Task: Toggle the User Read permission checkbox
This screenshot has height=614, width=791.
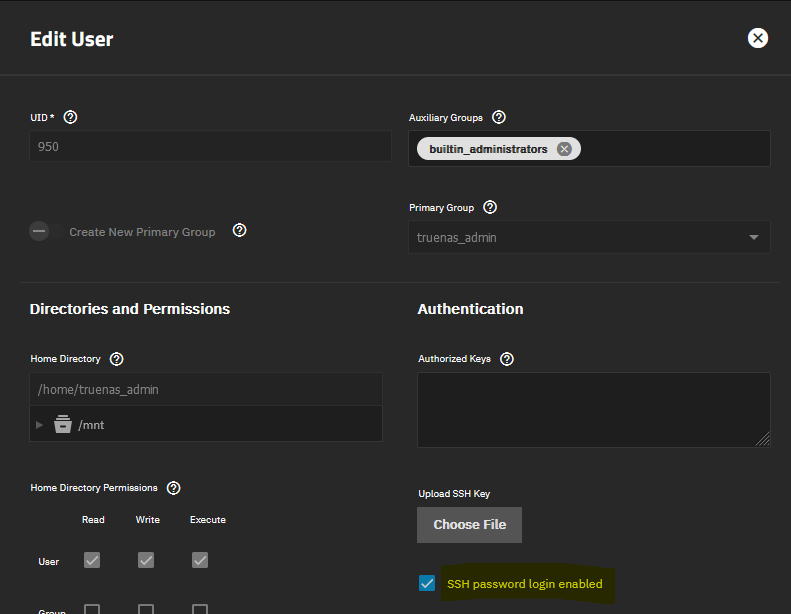Action: coord(92,561)
